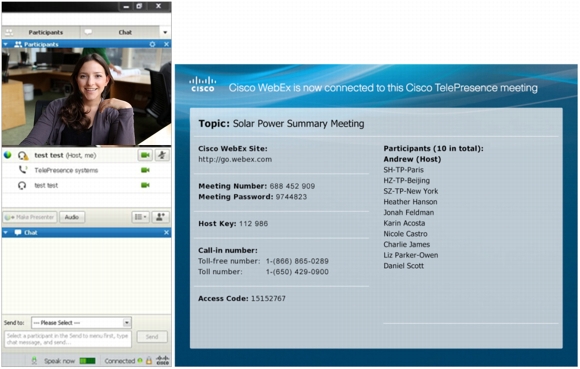Click the Solar Power Summary Meeting topic

pos(299,123)
